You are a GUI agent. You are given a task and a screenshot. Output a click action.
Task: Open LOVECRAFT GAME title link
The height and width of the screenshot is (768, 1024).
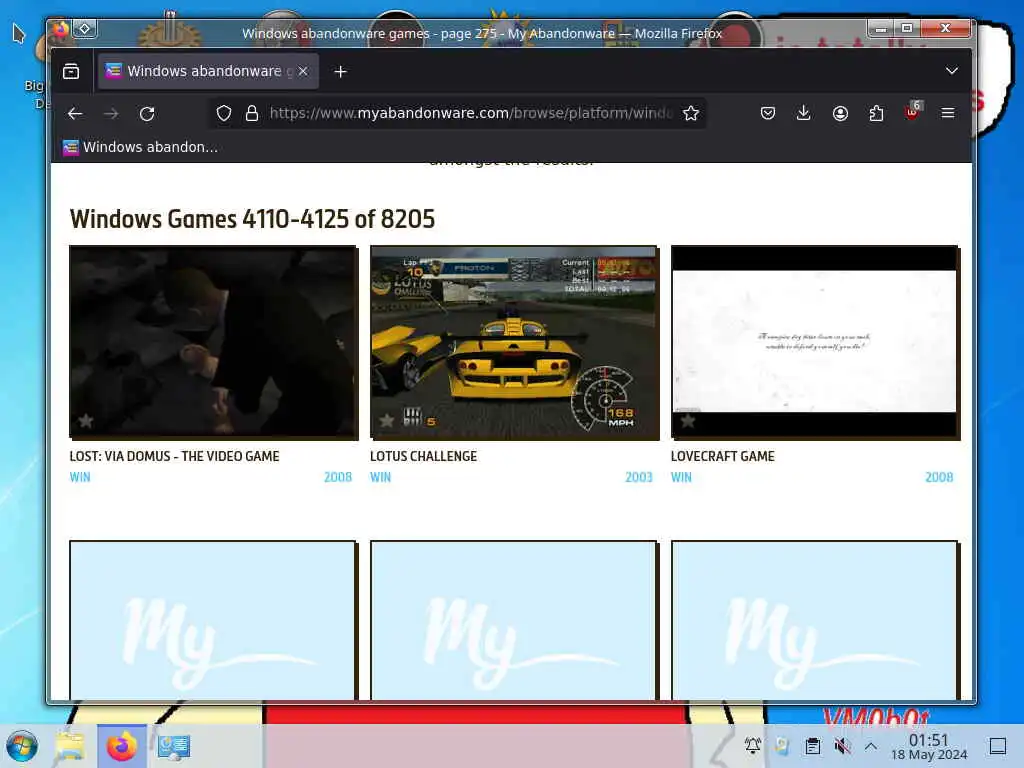click(x=722, y=456)
